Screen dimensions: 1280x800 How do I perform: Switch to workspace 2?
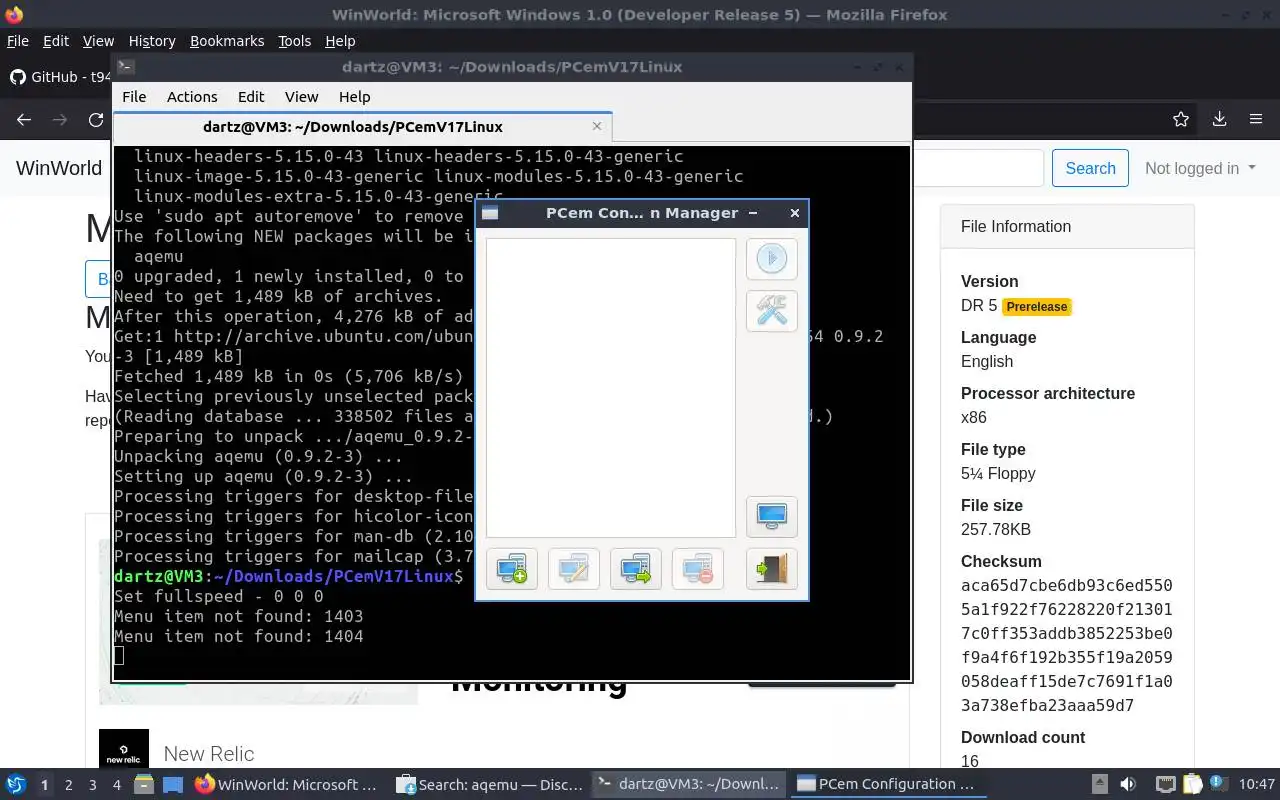point(68,785)
